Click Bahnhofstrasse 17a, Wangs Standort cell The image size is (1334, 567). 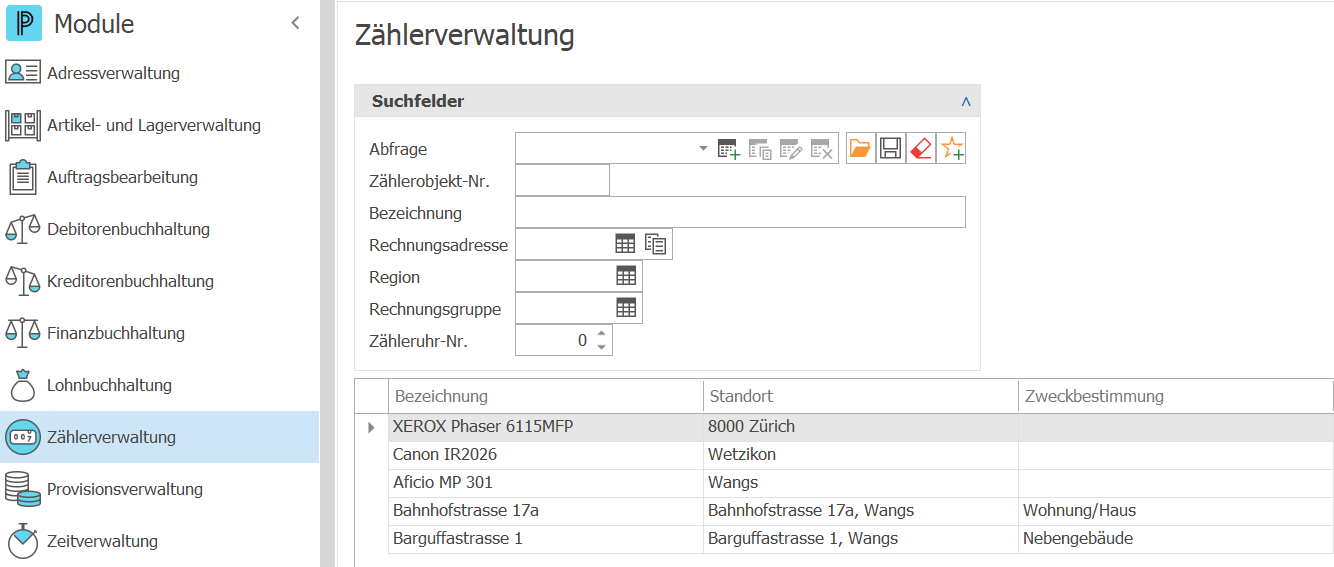point(861,511)
